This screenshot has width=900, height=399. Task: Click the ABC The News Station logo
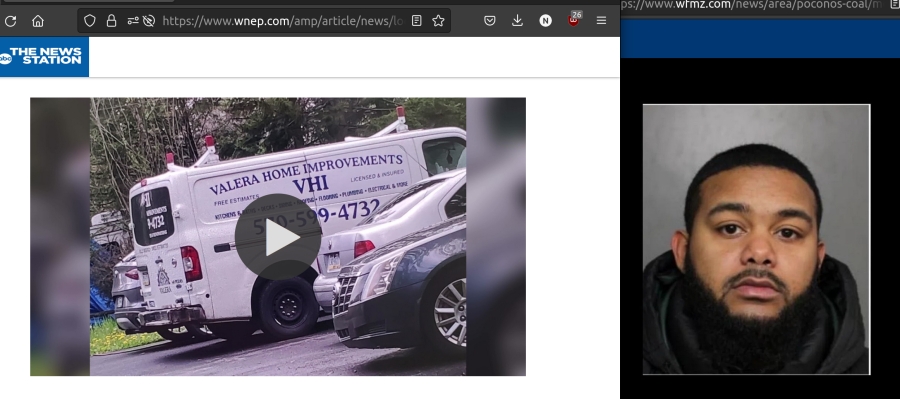click(x=44, y=57)
